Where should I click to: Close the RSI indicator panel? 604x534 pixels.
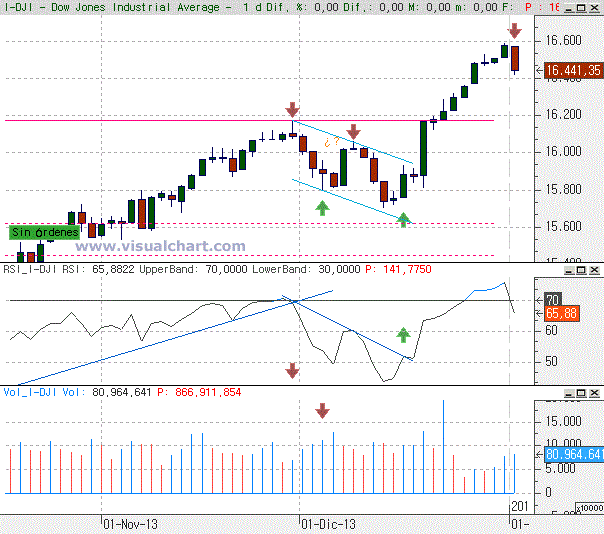point(594,270)
